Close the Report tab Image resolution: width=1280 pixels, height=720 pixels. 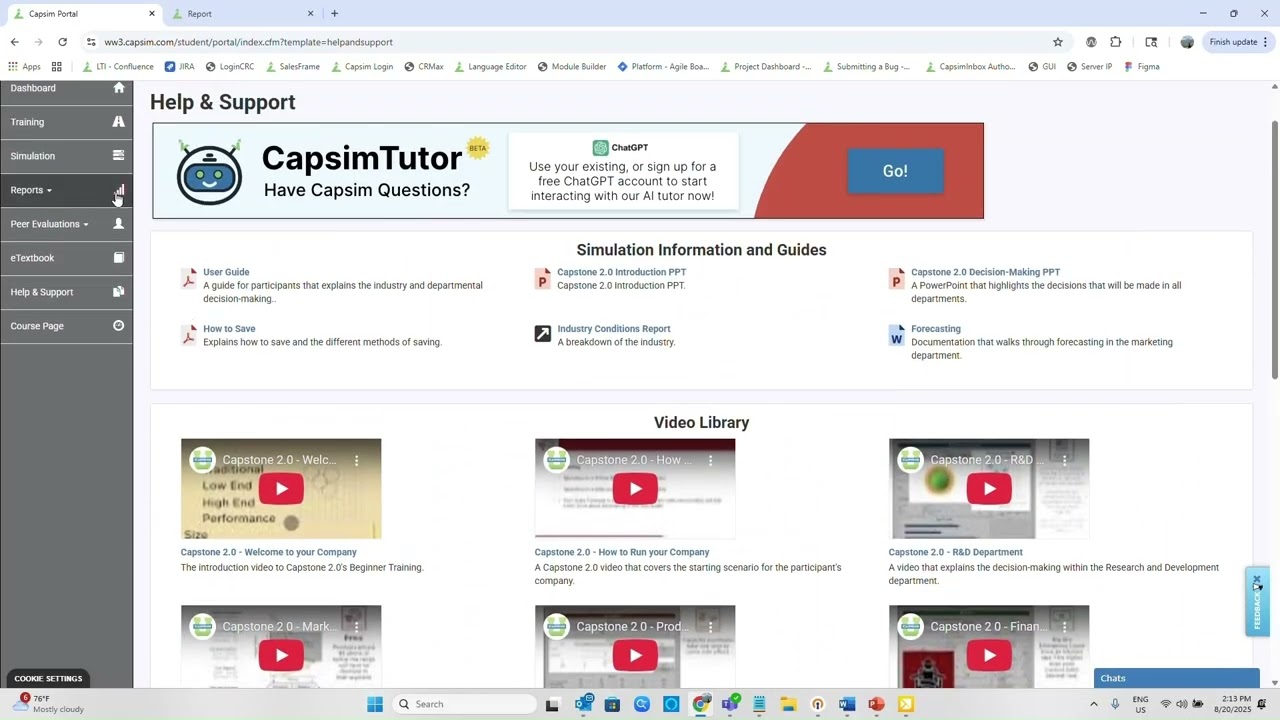pyautogui.click(x=310, y=14)
